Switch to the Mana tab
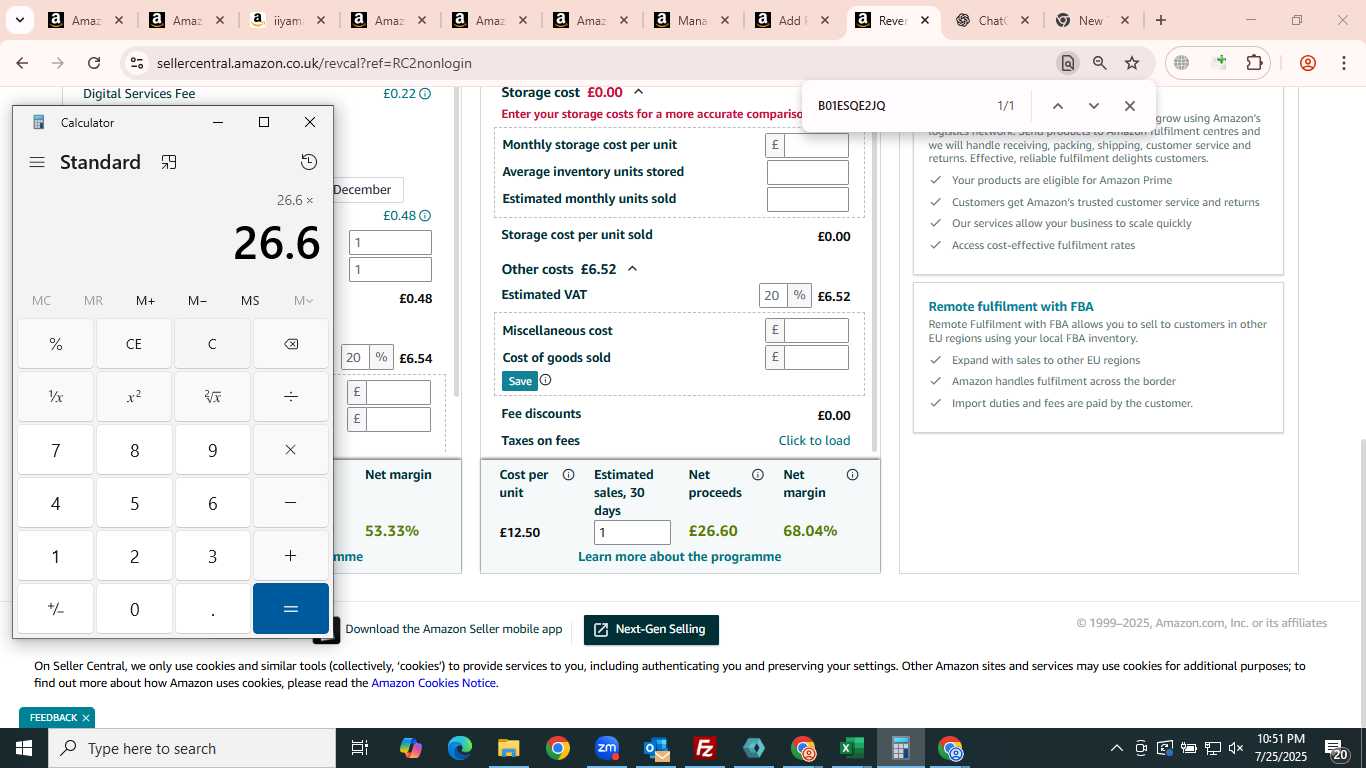Viewport: 1366px width, 768px height. pyautogui.click(x=690, y=20)
